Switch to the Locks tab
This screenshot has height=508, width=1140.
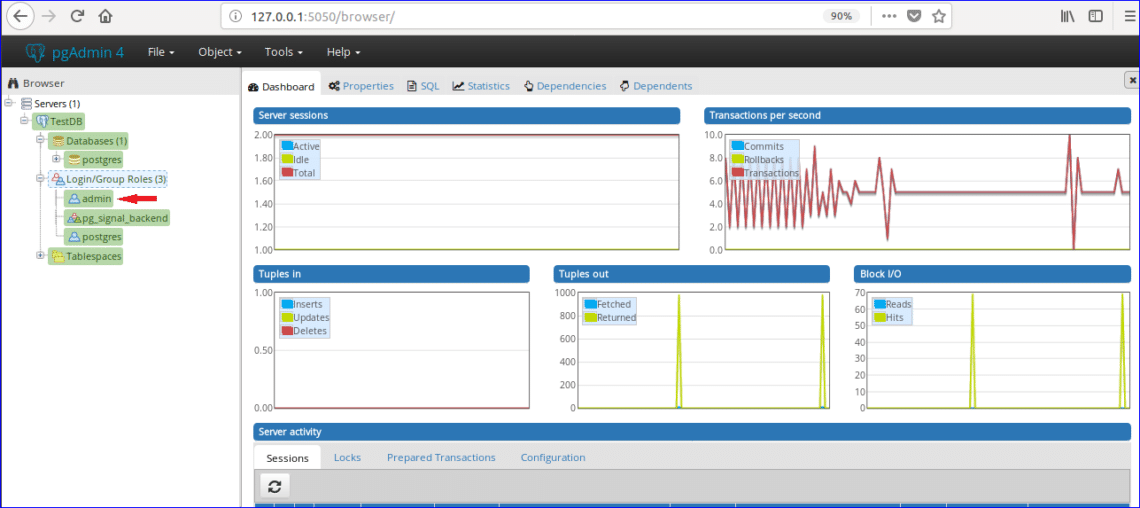coord(347,457)
